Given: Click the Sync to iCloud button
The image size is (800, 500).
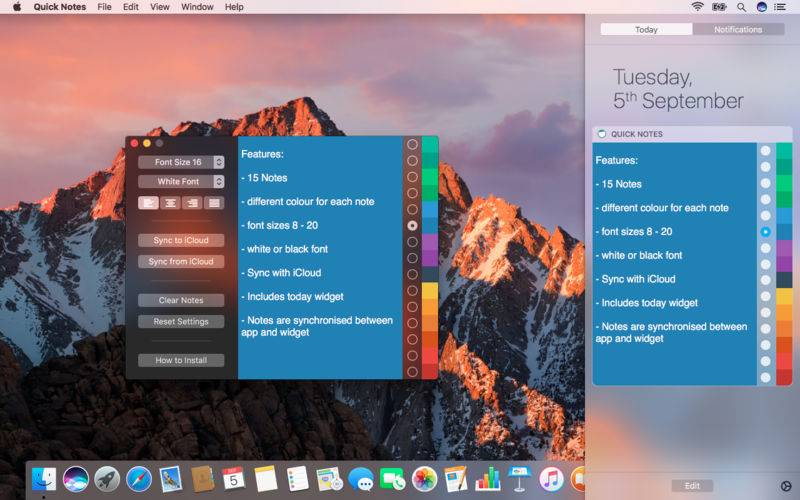Looking at the screenshot, I should click(181, 241).
